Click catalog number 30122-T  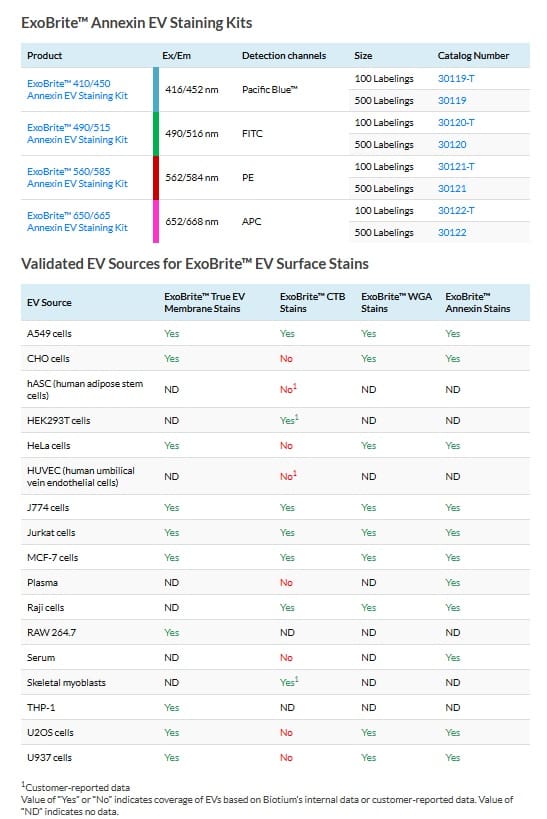[x=456, y=210]
